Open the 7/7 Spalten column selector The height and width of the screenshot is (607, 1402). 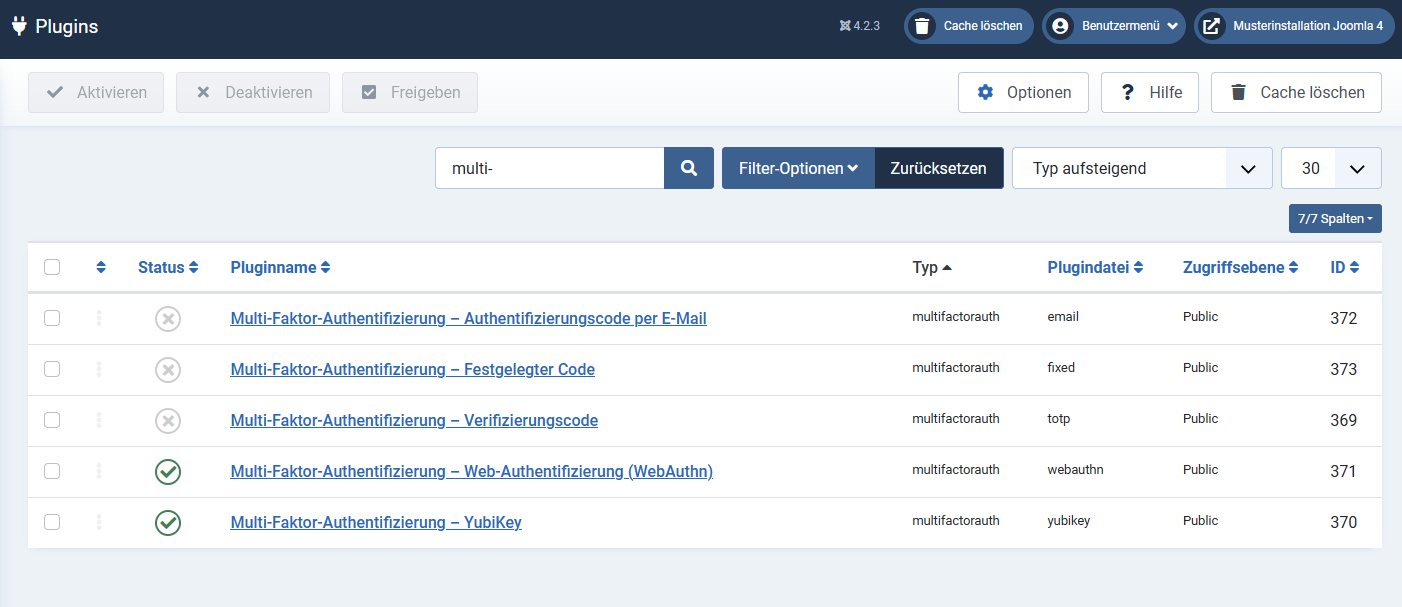click(x=1334, y=218)
